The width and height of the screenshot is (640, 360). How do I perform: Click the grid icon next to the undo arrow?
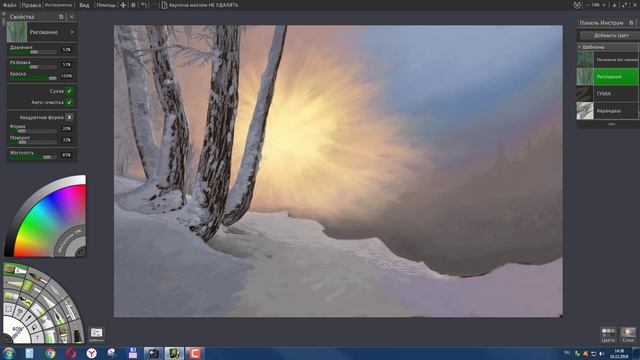click(133, 5)
